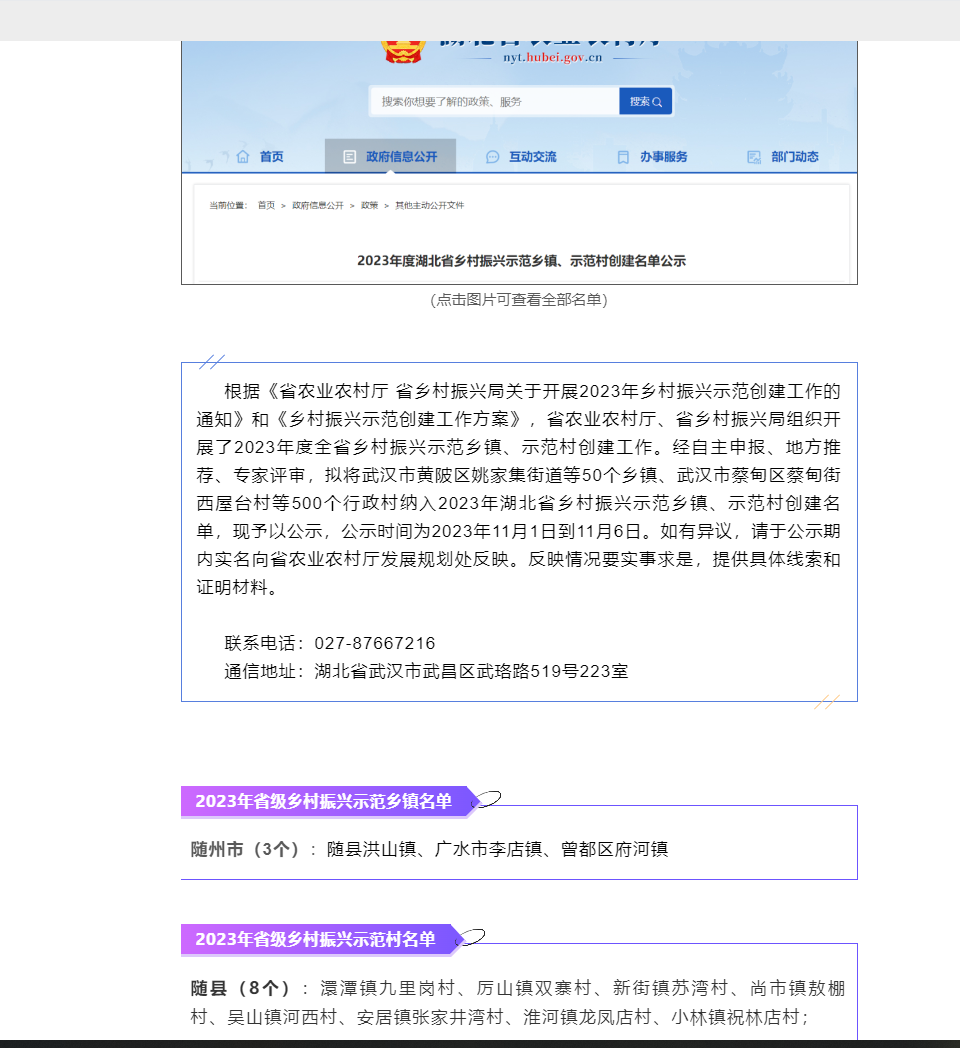Click the search input field for policies
The width and height of the screenshot is (960, 1048).
[495, 102]
